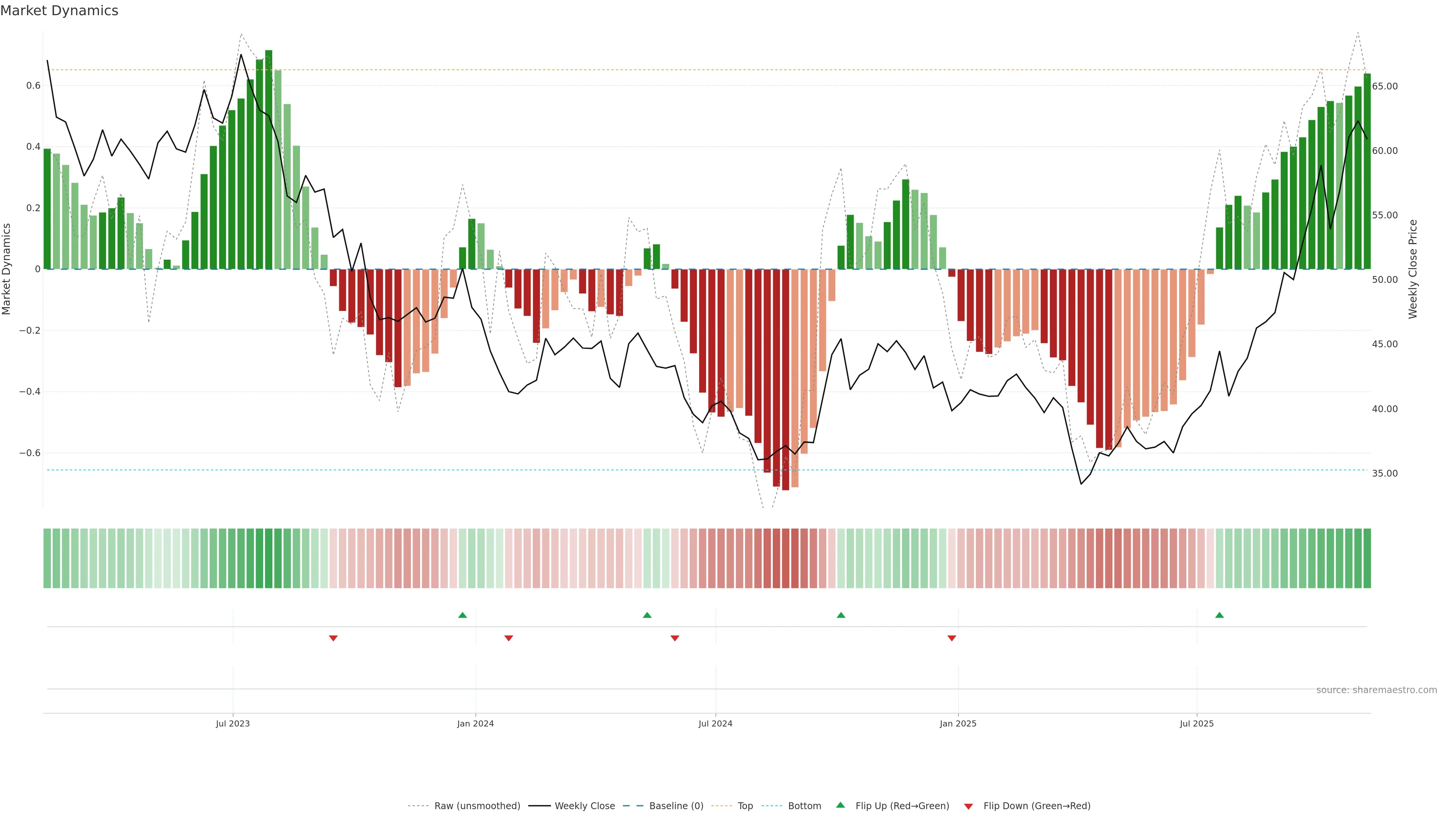Click the red Flip Down triangle just before Jul 2024
The width and height of the screenshot is (1456, 819).
tap(674, 638)
